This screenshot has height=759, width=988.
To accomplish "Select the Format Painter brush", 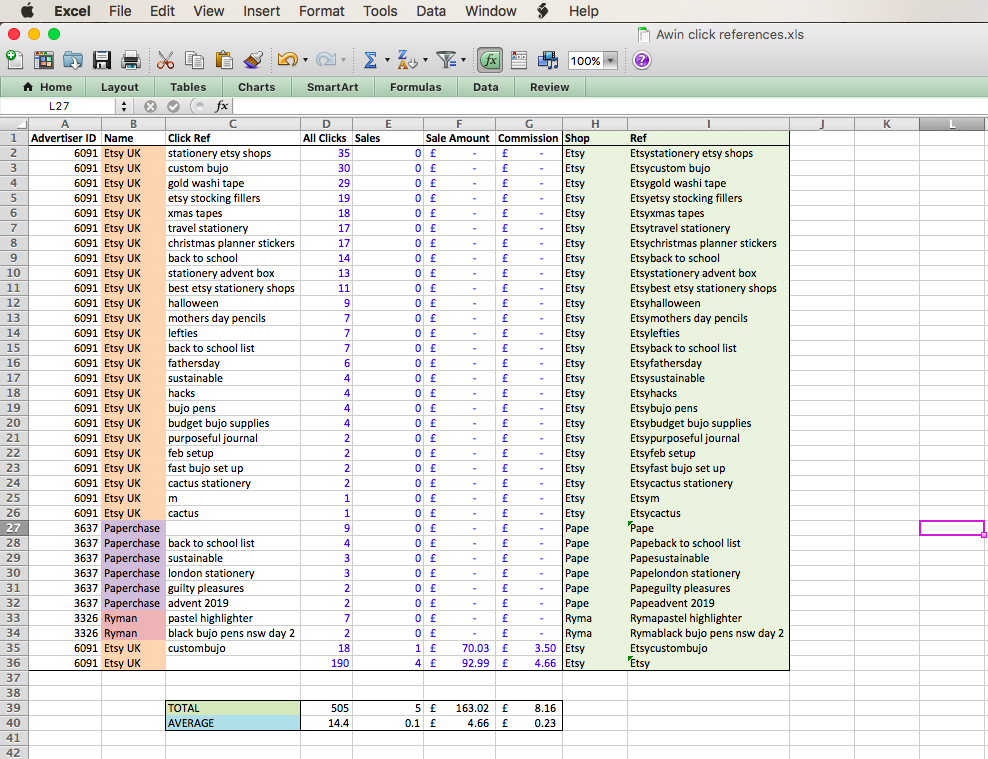I will pyautogui.click(x=253, y=60).
